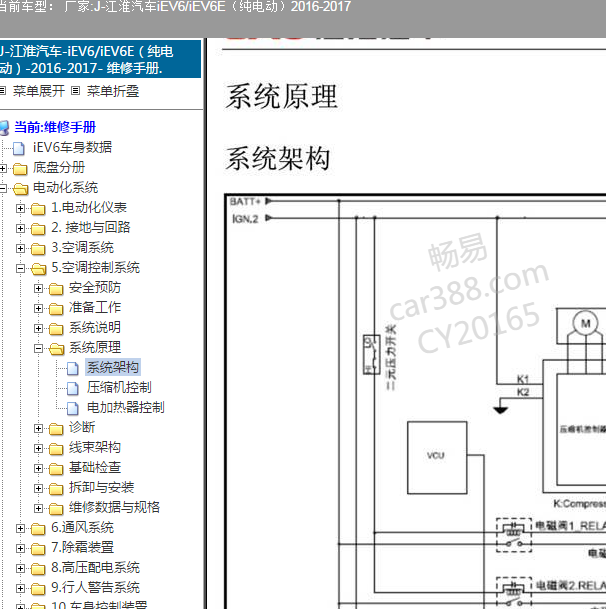This screenshot has width=606, height=609.
Task: Click the IGN.2 label in wiring diagram
Action: pyautogui.click(x=245, y=219)
